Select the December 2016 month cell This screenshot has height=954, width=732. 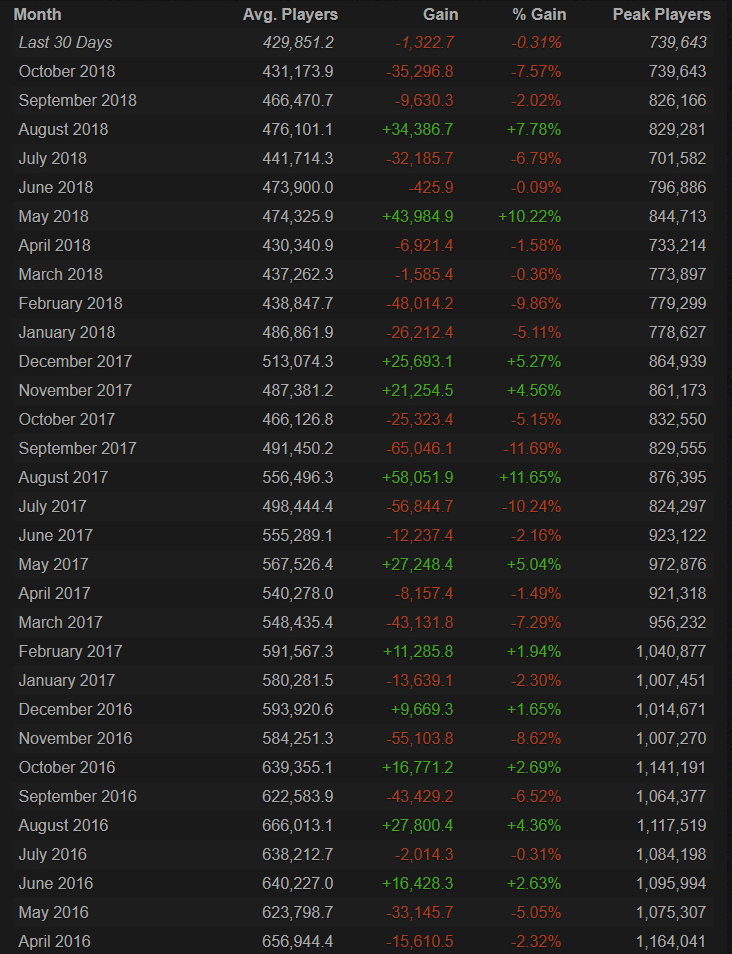(x=75, y=709)
